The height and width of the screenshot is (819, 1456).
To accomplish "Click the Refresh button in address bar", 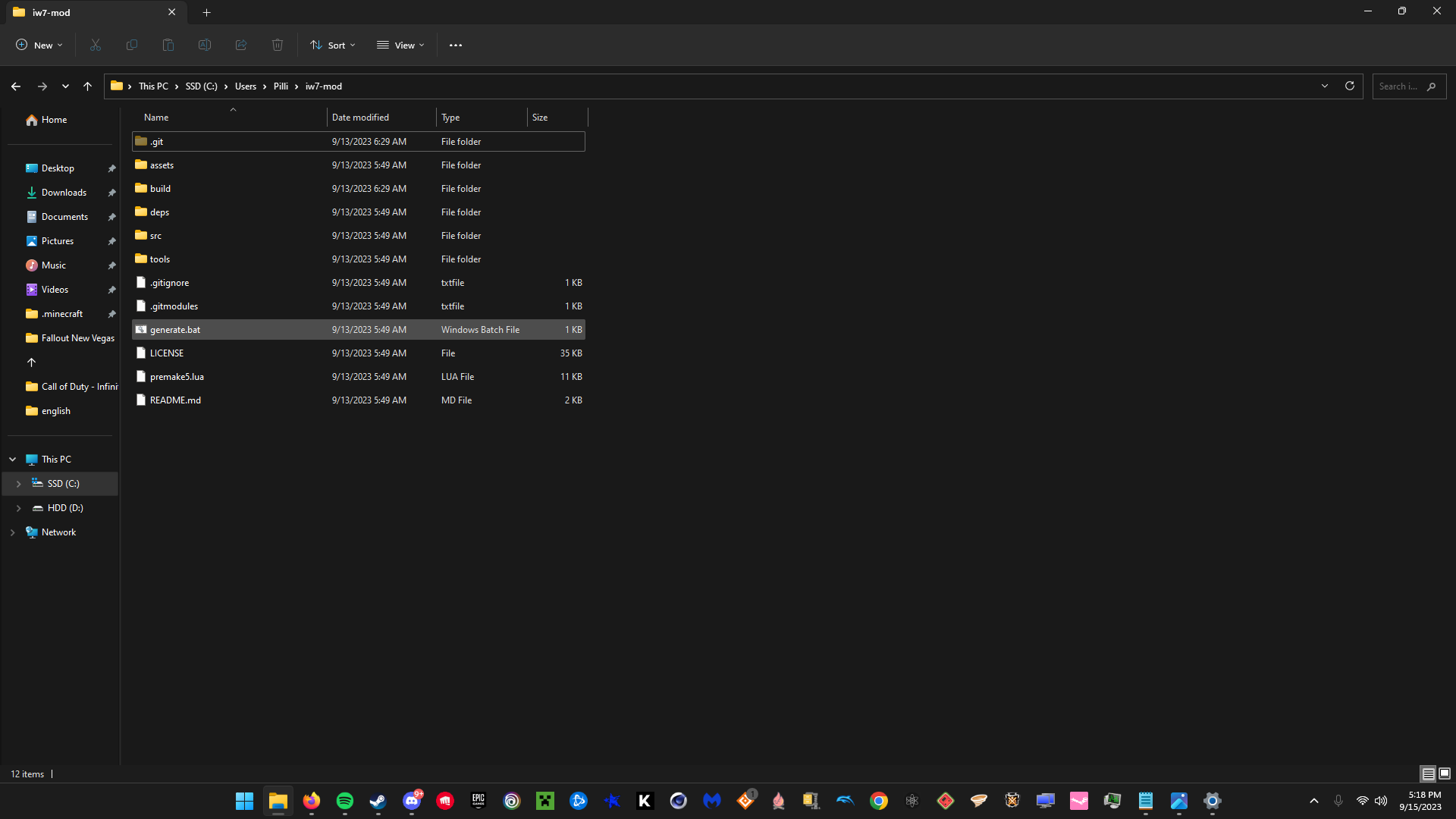I will tap(1350, 86).
